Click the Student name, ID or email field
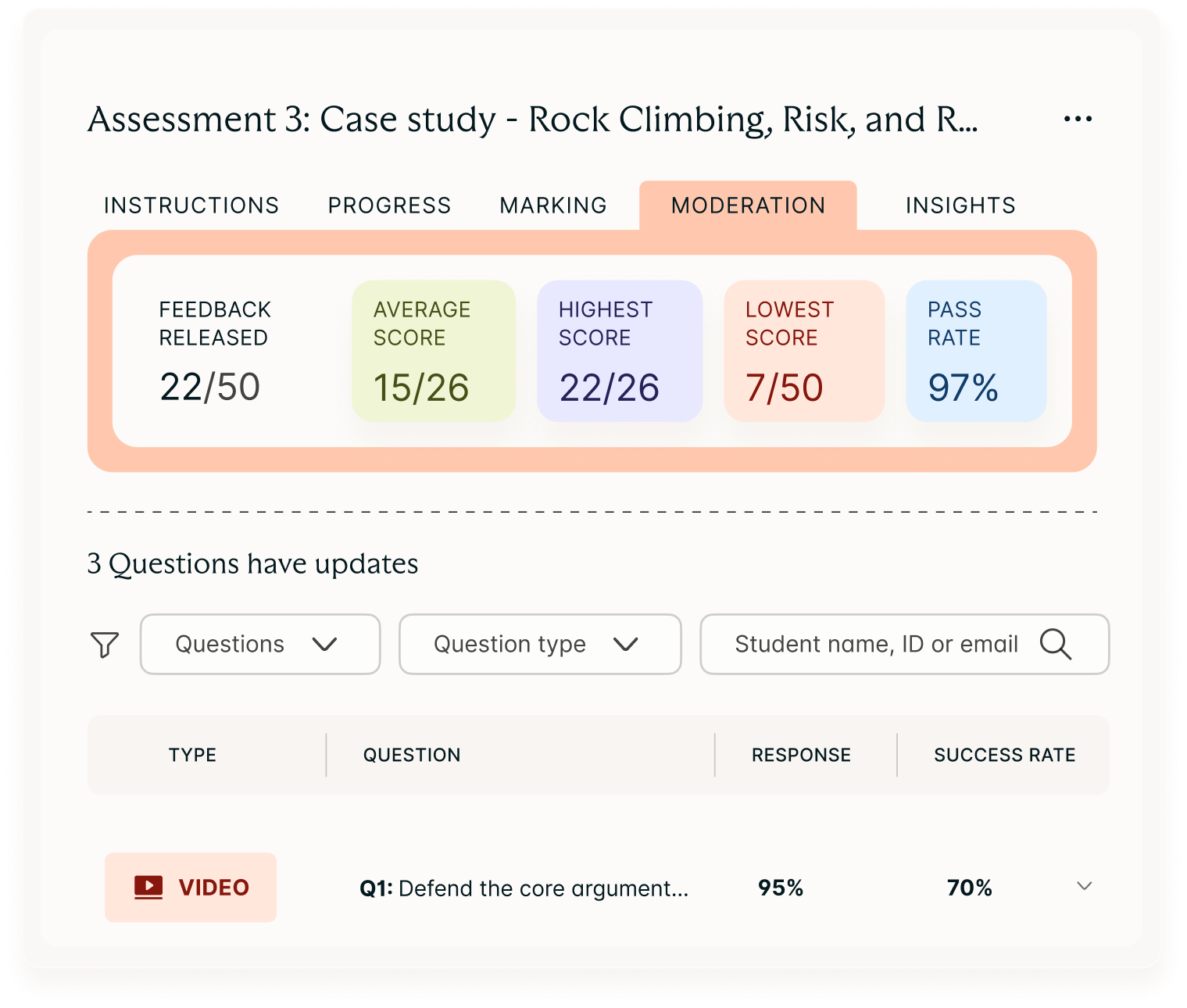This screenshot has width=1187, height=1008. tap(875, 645)
